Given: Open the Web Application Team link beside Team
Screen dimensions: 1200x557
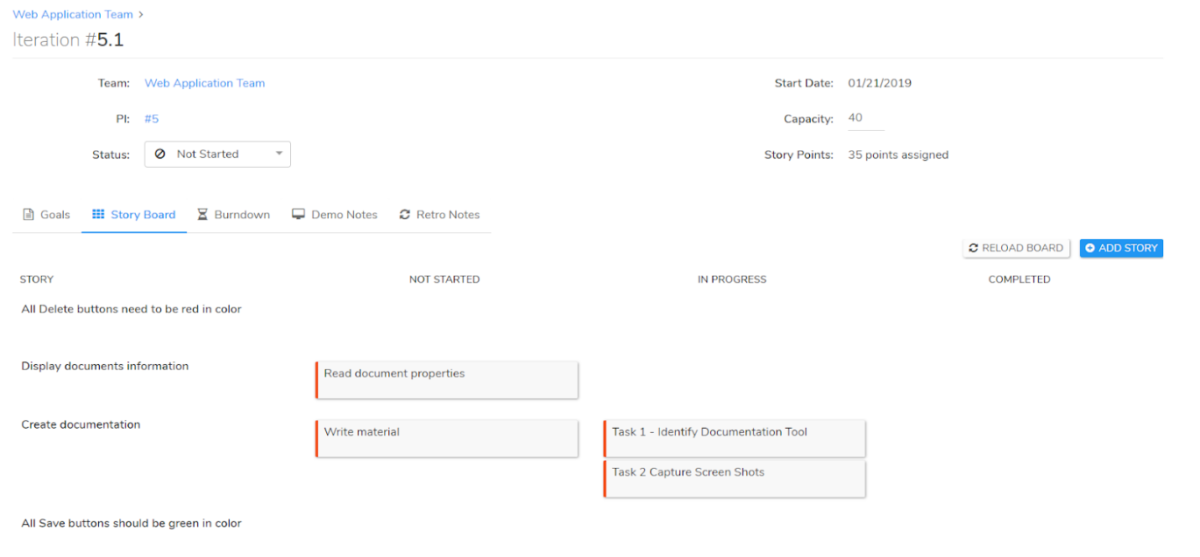Looking at the screenshot, I should (205, 84).
